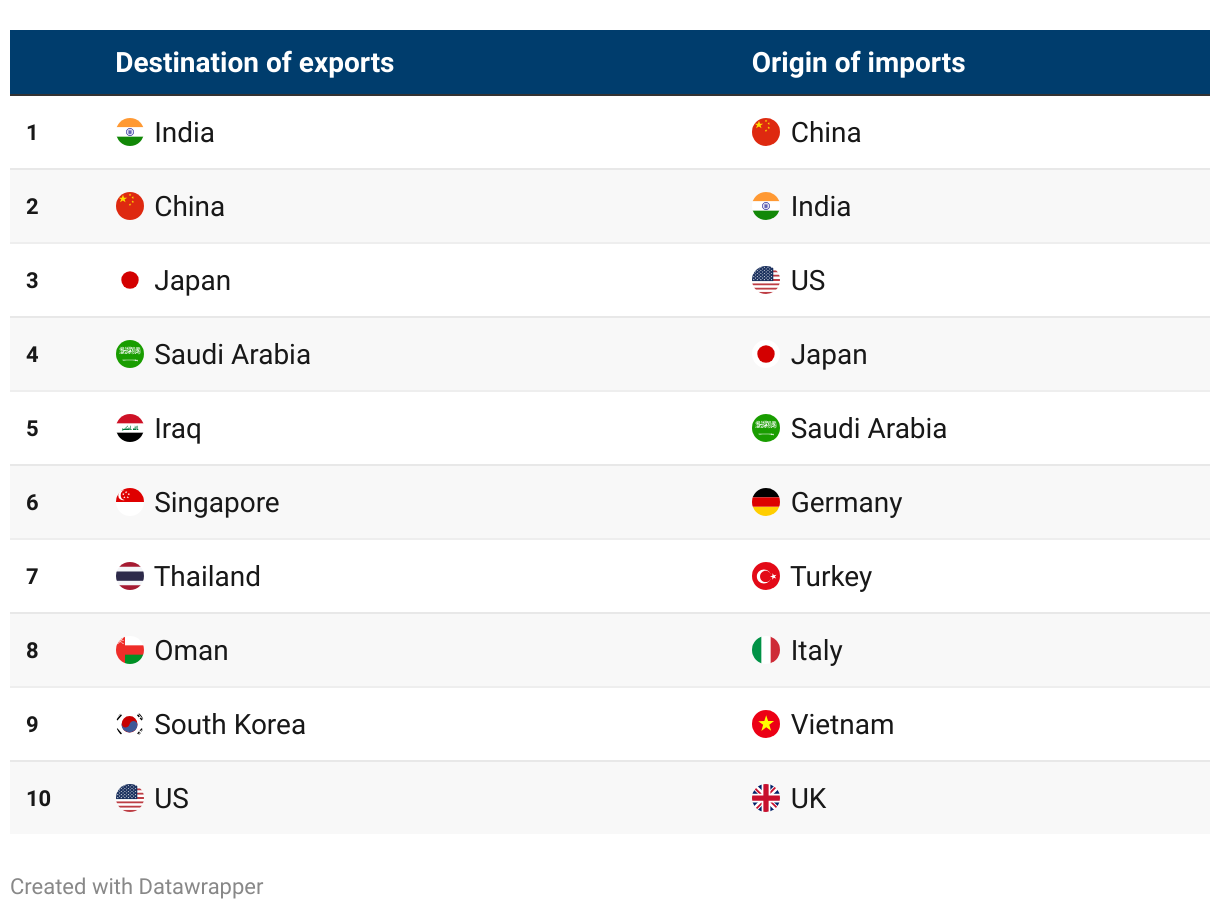Click the South Korea flag icon
Viewport: 1220px width, 910px height.
pyautogui.click(x=130, y=724)
